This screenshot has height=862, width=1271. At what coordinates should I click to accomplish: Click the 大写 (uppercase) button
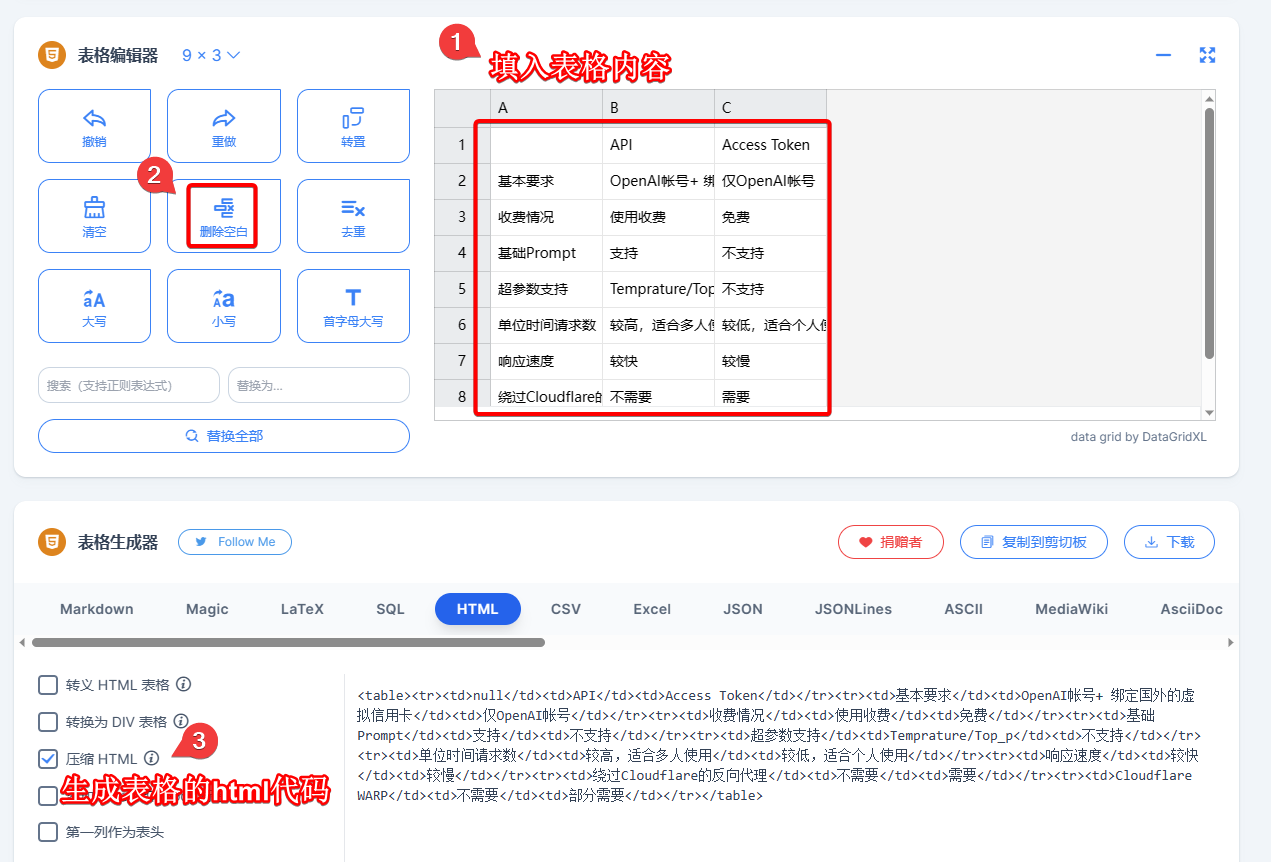(94, 306)
